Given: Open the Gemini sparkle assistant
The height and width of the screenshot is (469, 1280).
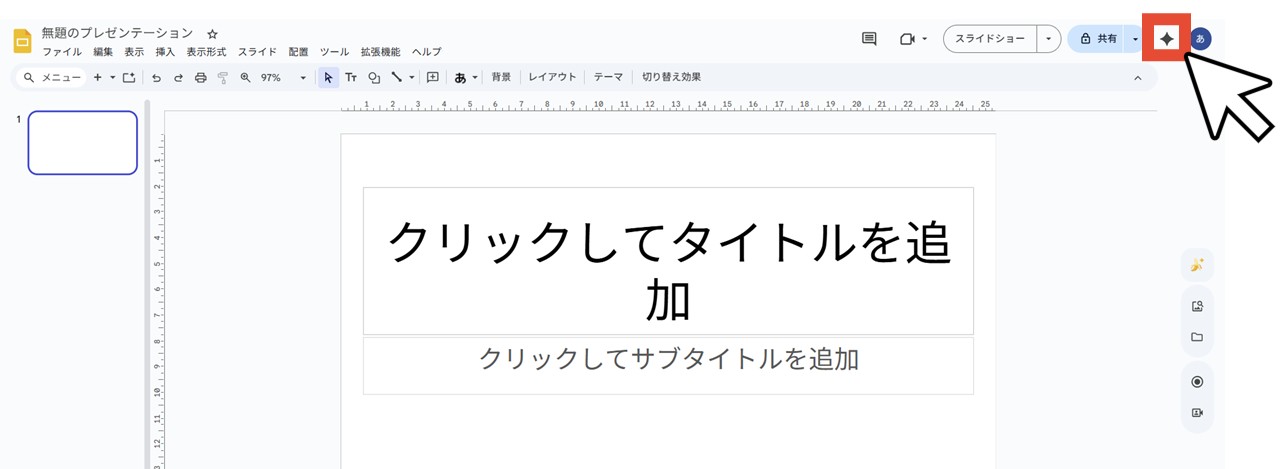Looking at the screenshot, I should pos(1166,38).
